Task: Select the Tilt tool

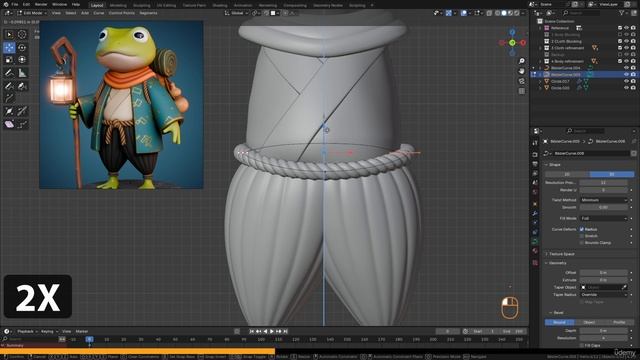Action: 22,111
